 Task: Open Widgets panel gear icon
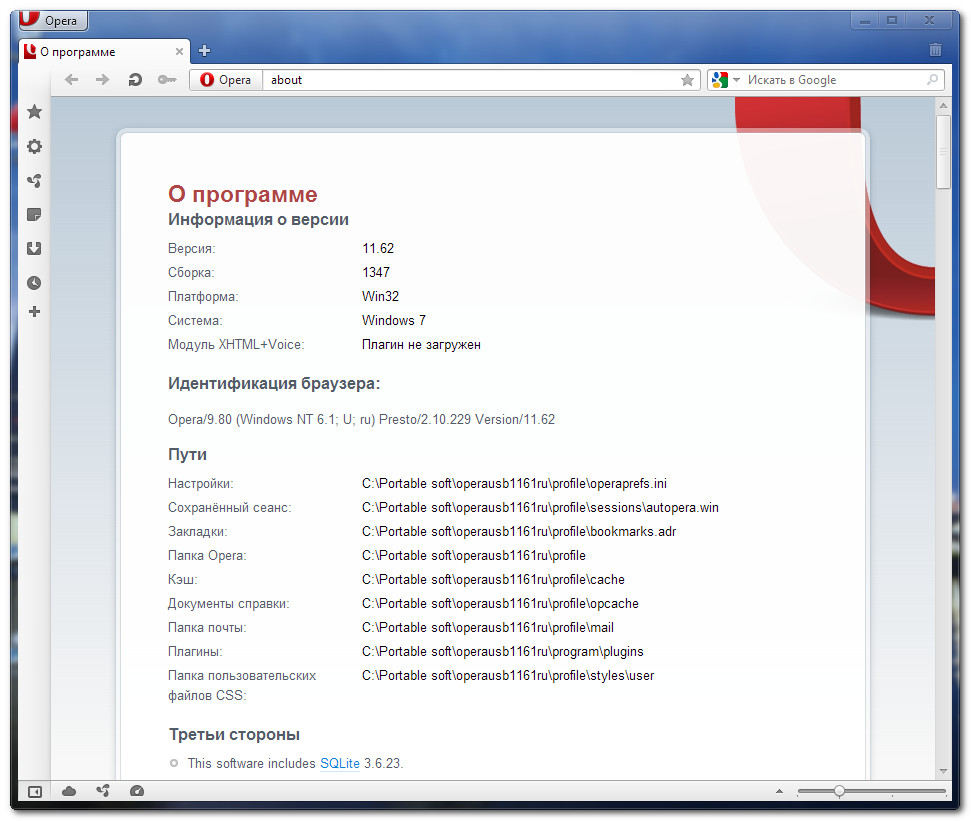click(35, 147)
